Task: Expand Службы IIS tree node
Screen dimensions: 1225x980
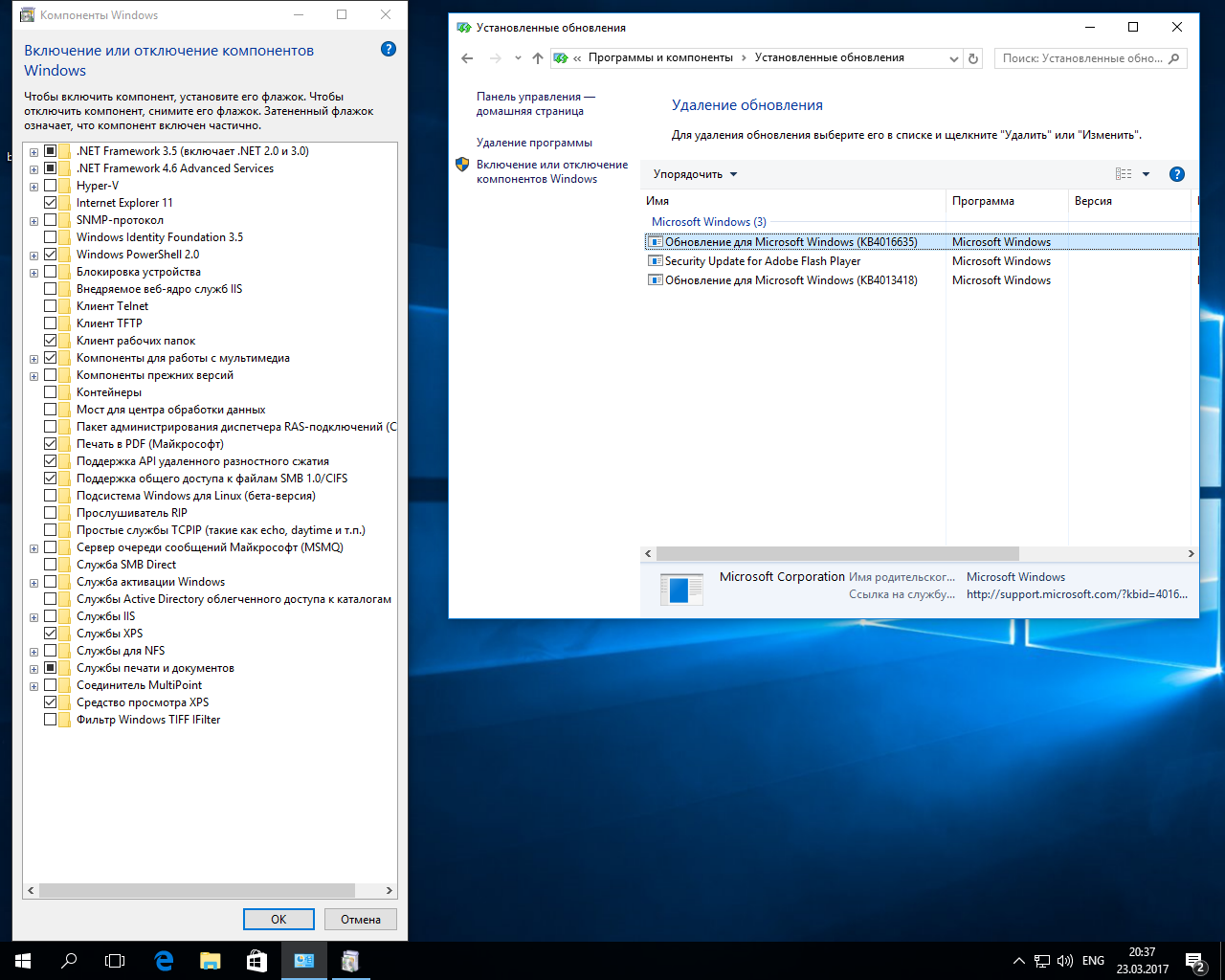Action: [33, 617]
